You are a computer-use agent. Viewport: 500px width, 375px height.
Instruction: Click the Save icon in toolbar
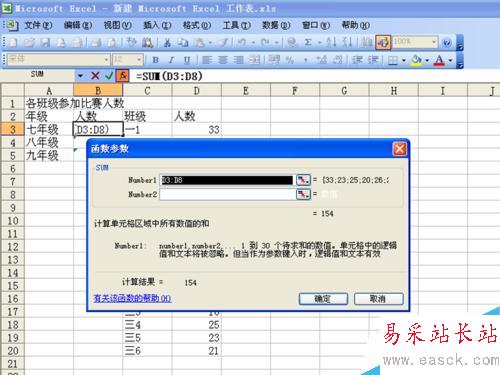(x=45, y=43)
